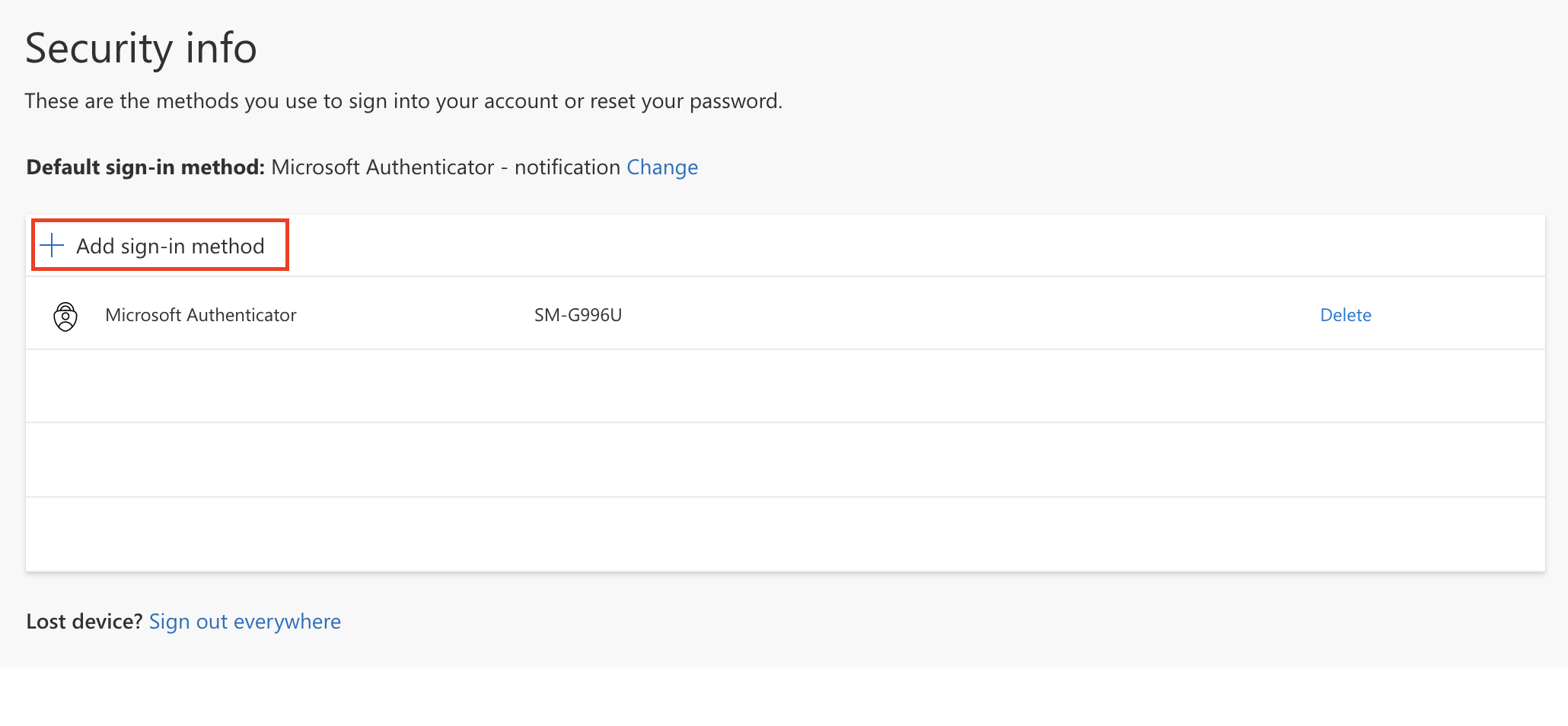
Task: Click the gray background right of Security info heading
Action: [x=913, y=49]
